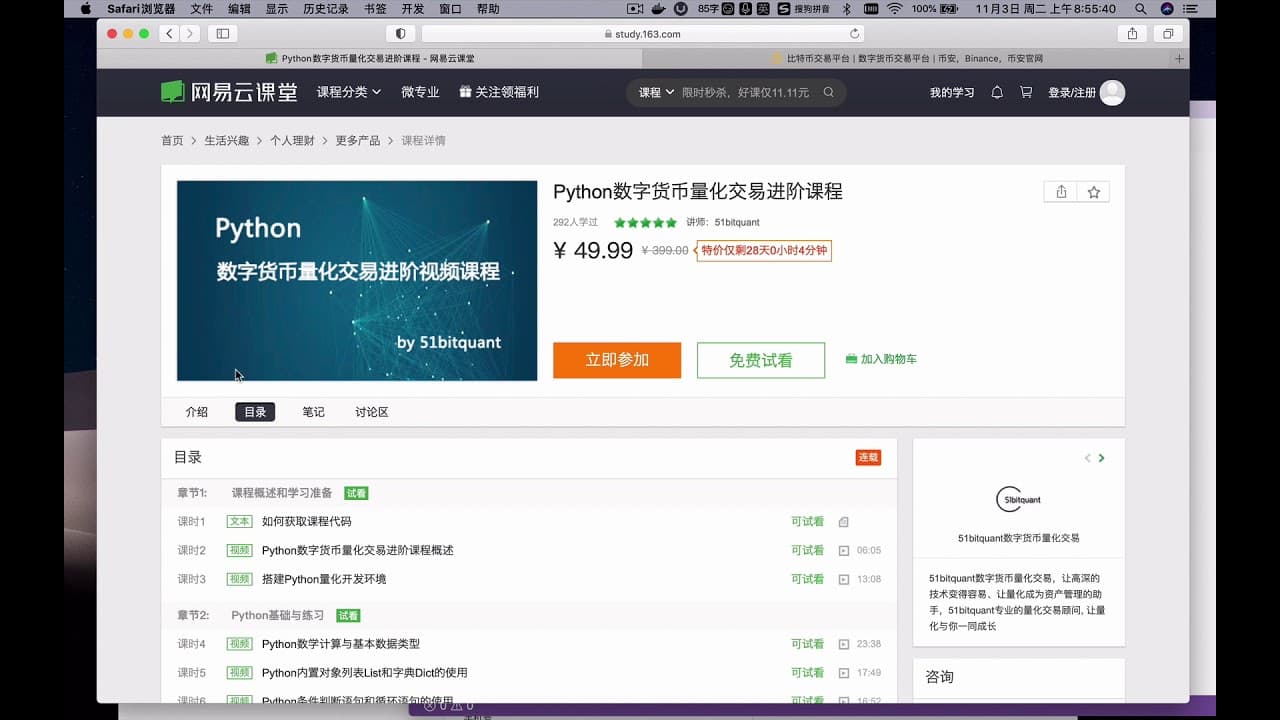Click the play icon beside duration 13:08

pos(844,579)
